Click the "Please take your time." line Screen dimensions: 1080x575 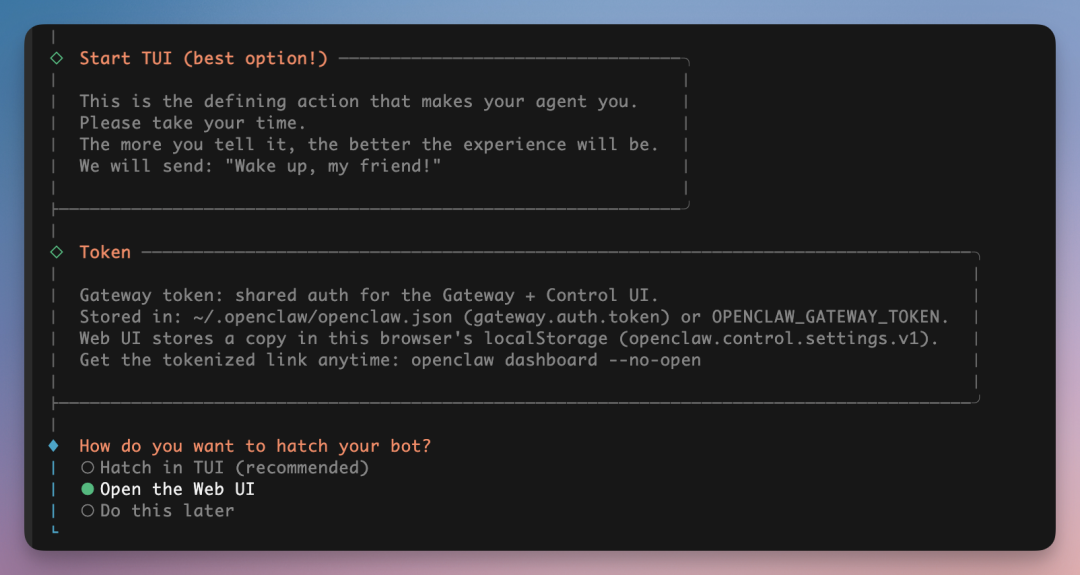coord(193,123)
